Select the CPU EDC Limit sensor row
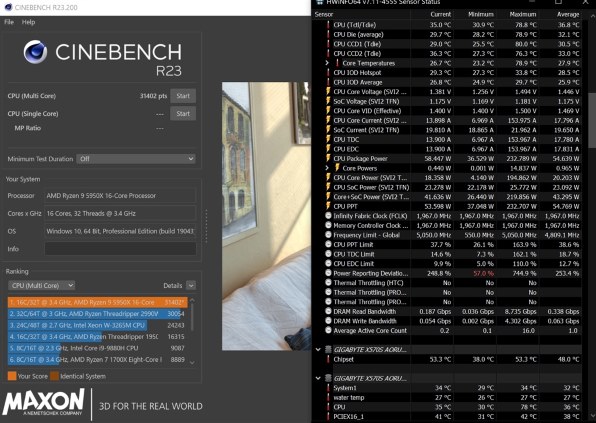The image size is (596, 423). 447,263
